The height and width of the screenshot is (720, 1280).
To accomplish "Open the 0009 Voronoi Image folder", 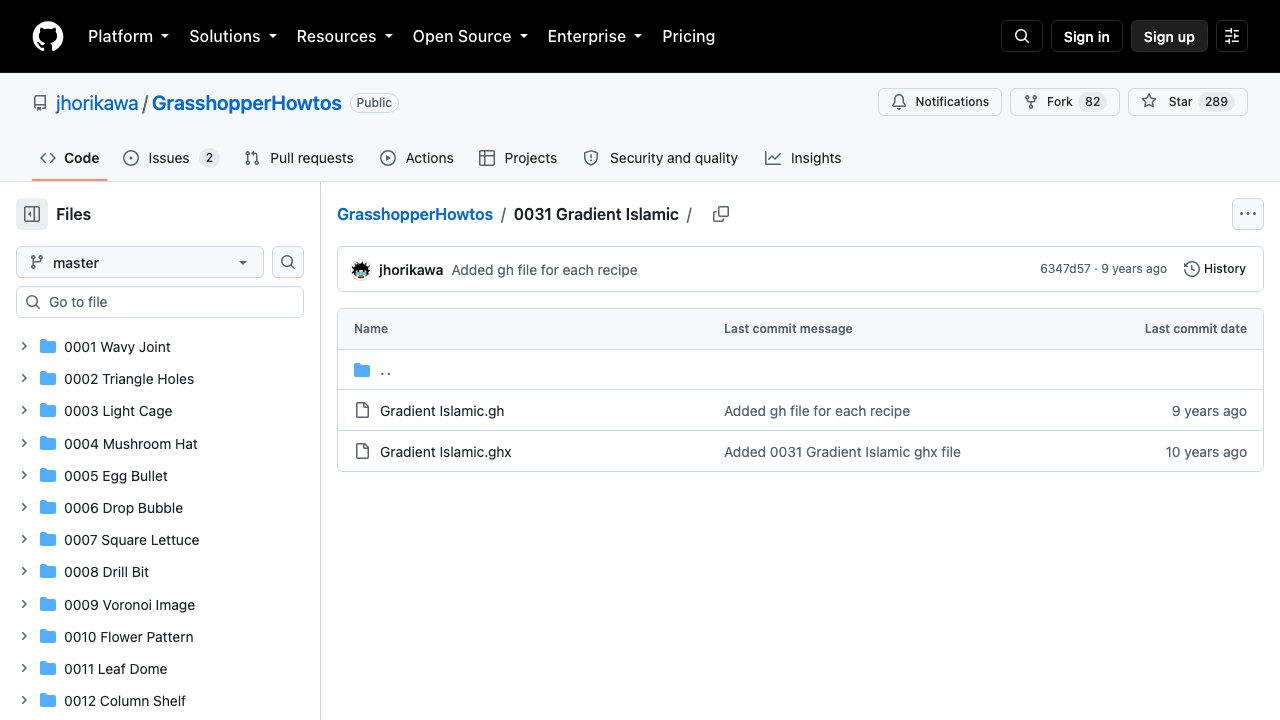I will [130, 604].
